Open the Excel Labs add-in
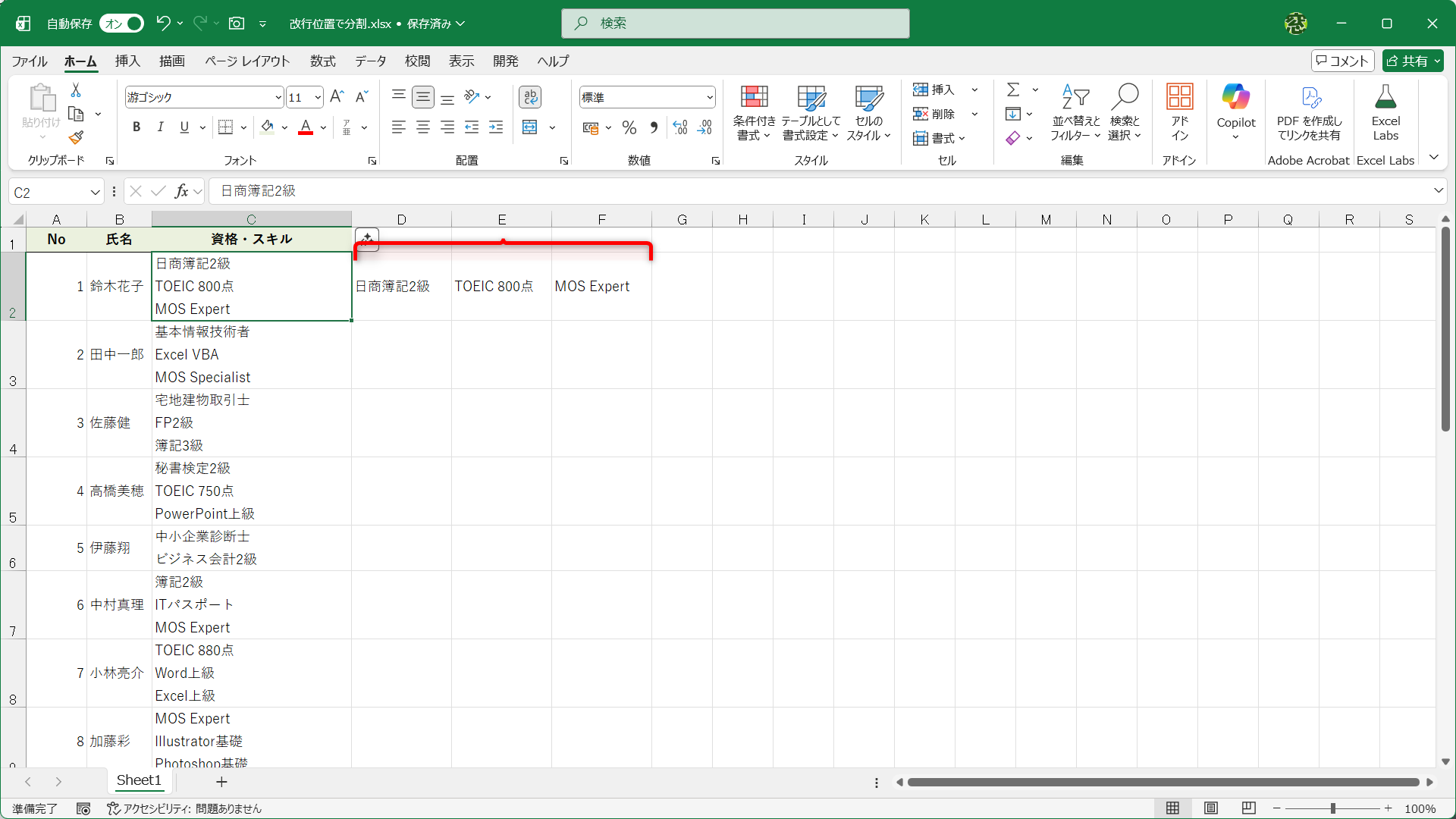The width and height of the screenshot is (1456, 819). [x=1385, y=112]
